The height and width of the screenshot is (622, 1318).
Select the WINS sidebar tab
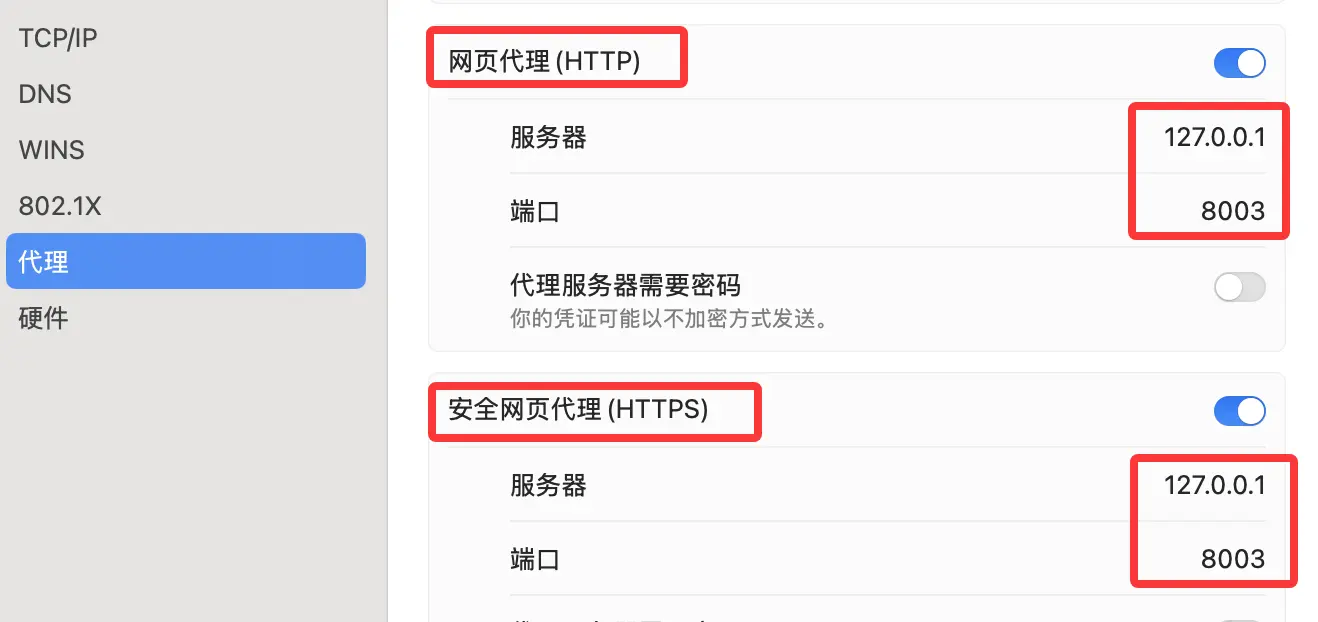pos(52,151)
